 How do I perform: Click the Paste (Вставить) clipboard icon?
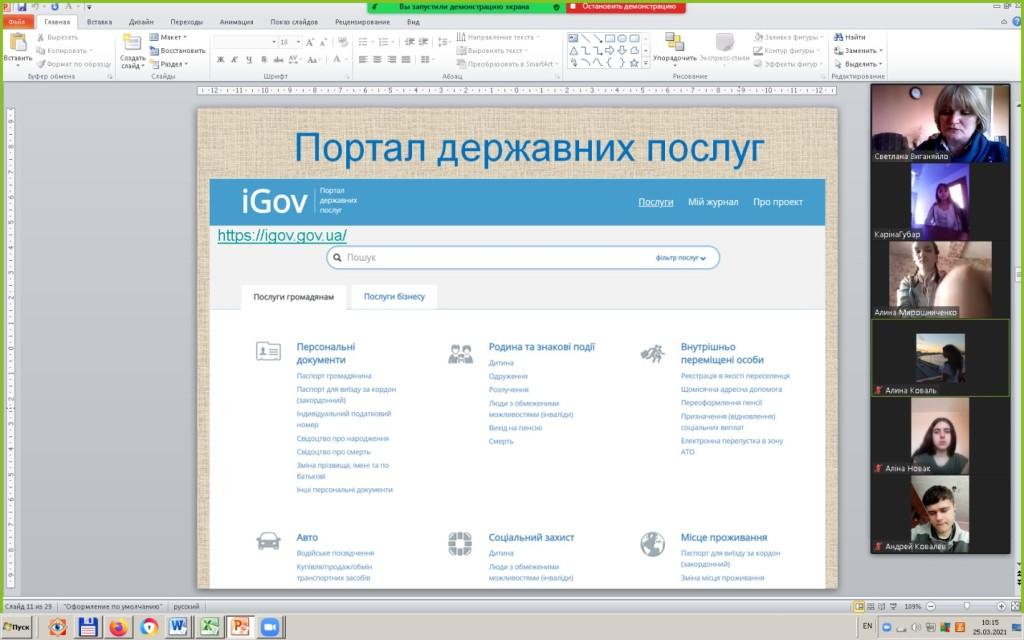pos(17,44)
